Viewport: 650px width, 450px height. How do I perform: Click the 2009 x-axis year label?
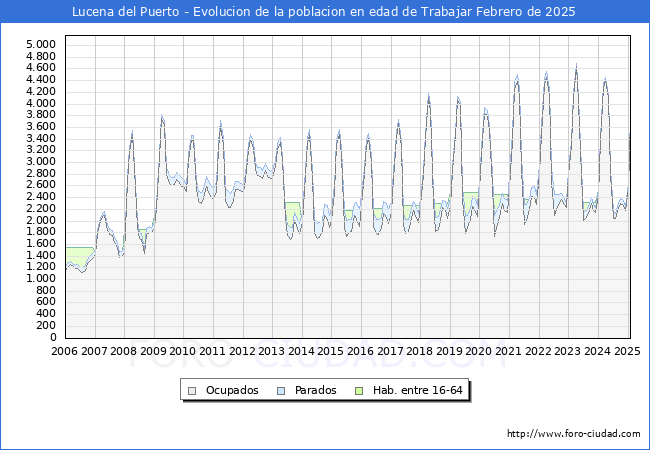(153, 351)
